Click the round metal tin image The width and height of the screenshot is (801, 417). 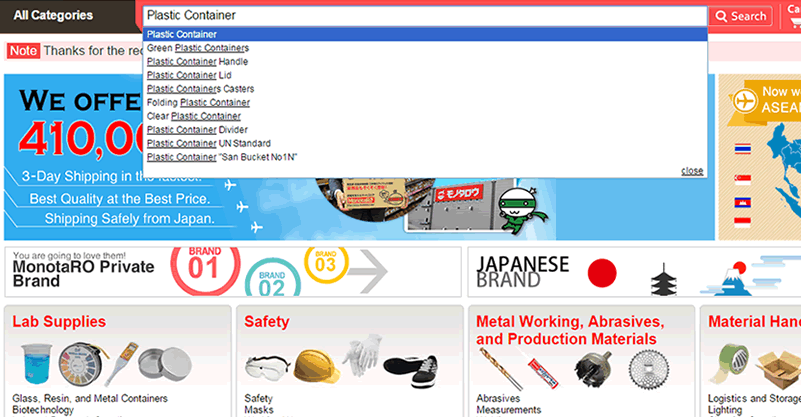pos(165,363)
